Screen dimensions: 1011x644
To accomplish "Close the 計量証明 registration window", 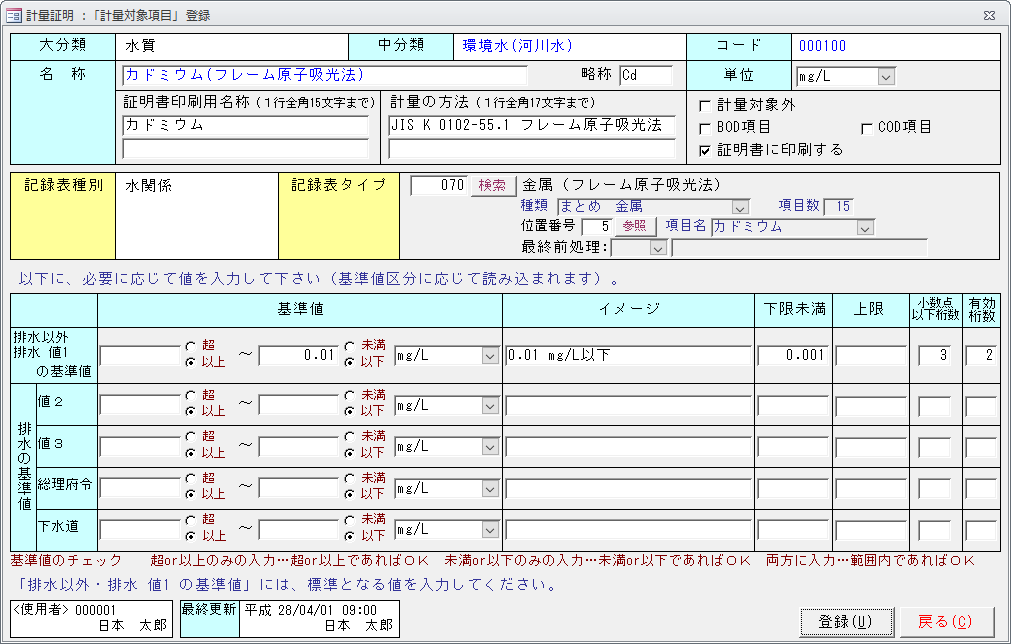I will (x=990, y=15).
